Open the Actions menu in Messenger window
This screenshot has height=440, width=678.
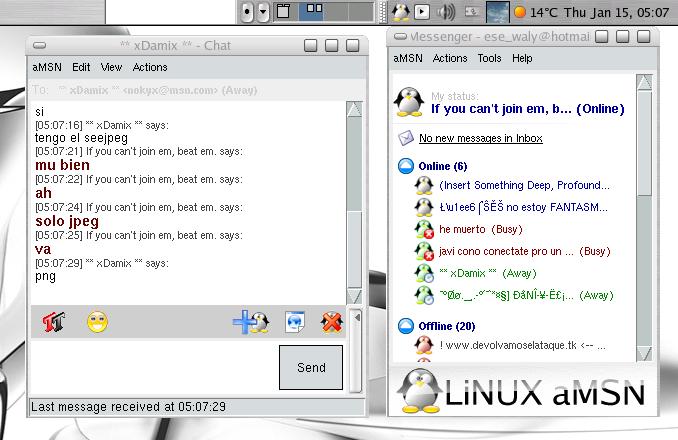[x=450, y=58]
